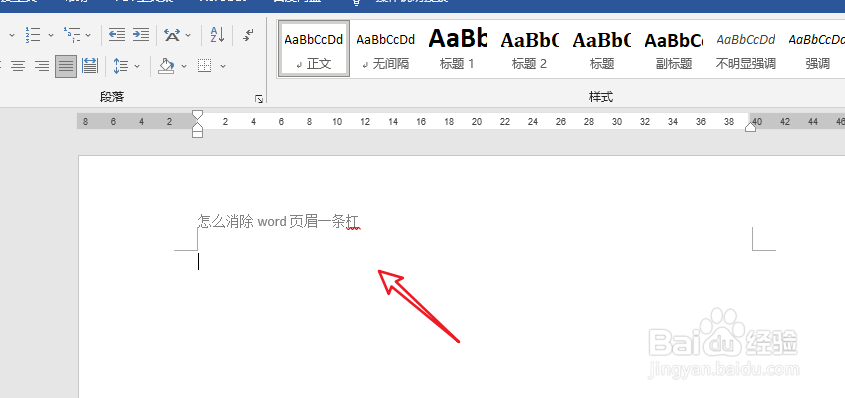
Task: Right align the paragraph
Action: tap(41, 66)
